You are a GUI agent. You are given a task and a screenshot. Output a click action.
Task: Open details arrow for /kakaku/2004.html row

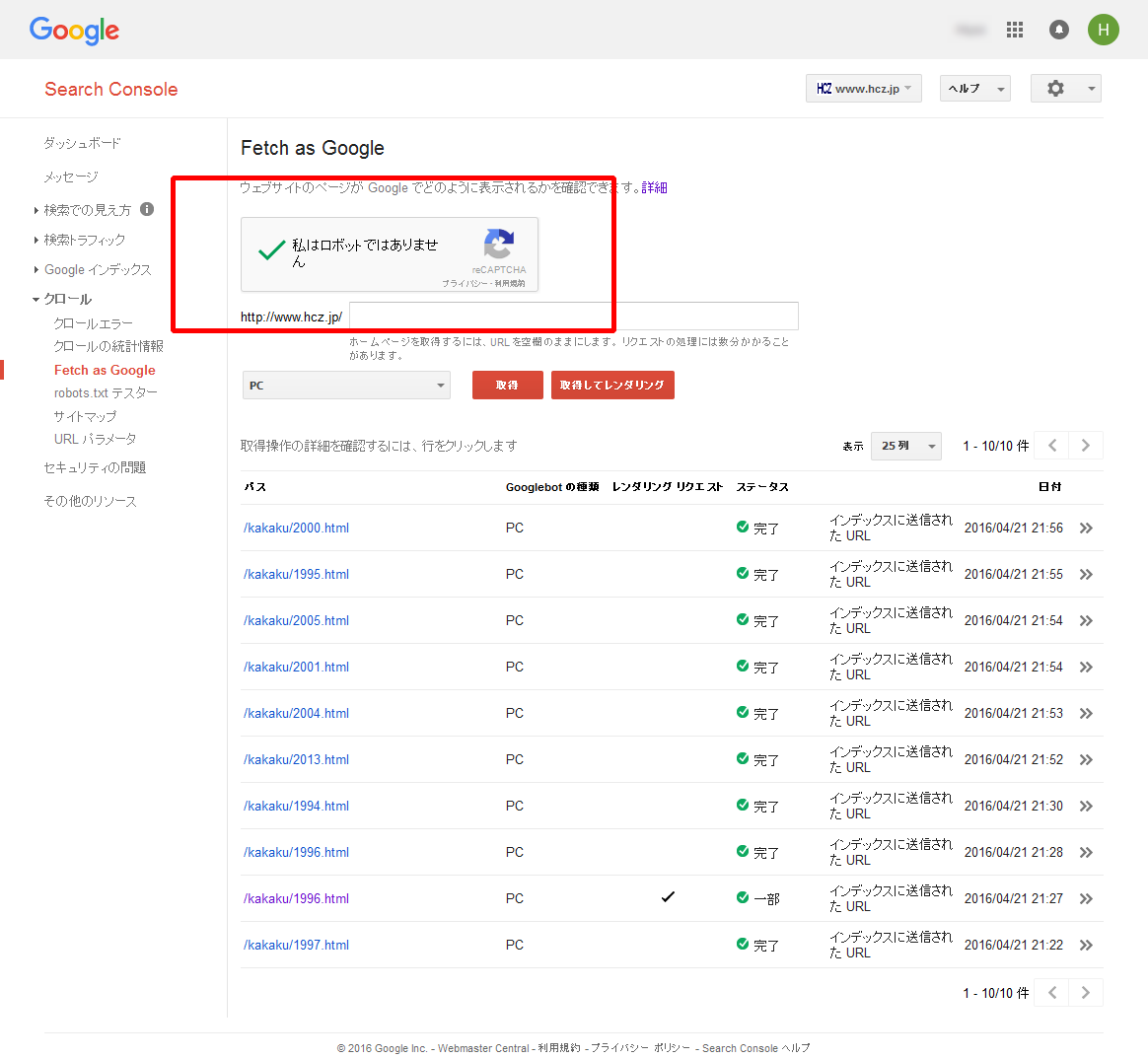(1086, 714)
